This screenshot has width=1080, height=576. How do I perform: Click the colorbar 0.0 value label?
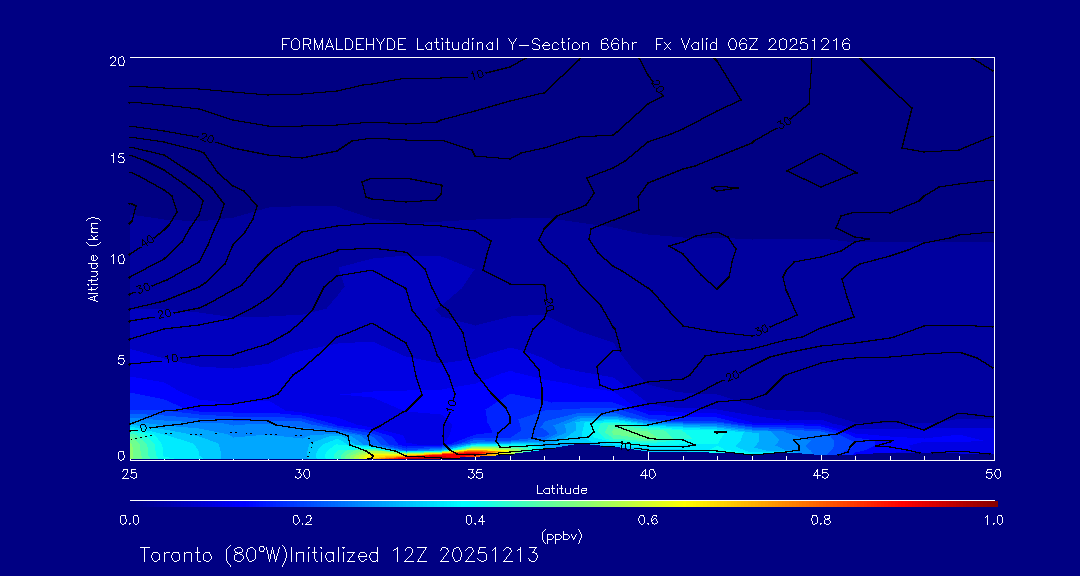pos(129,520)
